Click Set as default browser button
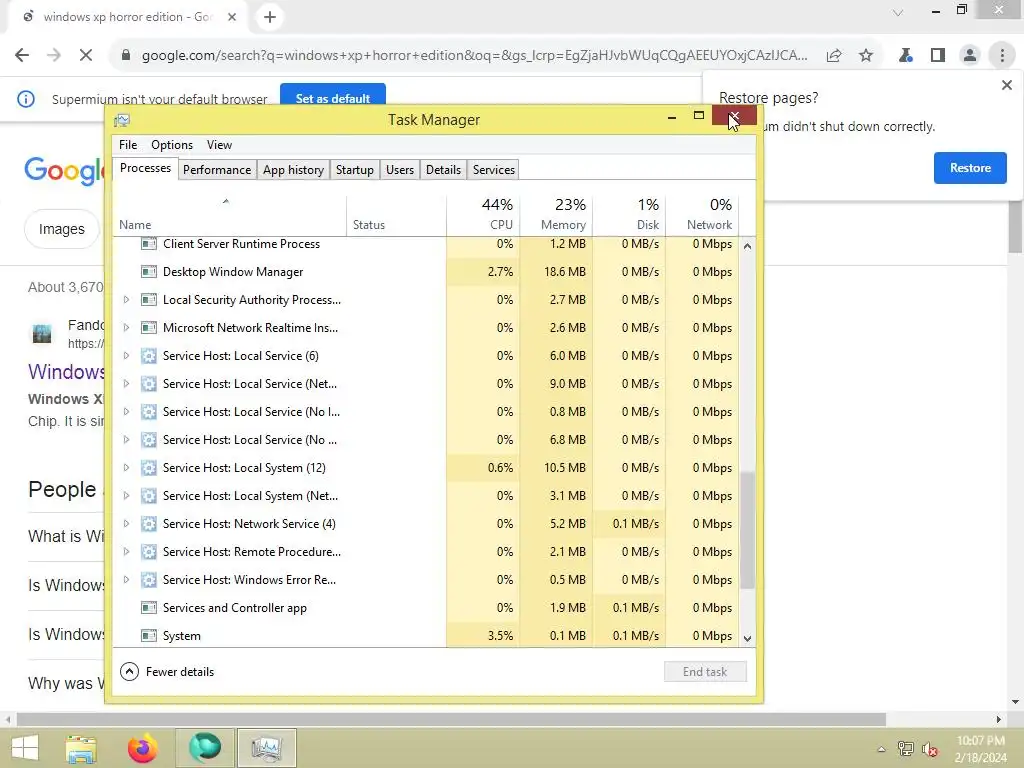This screenshot has width=1024, height=768. tap(332, 99)
